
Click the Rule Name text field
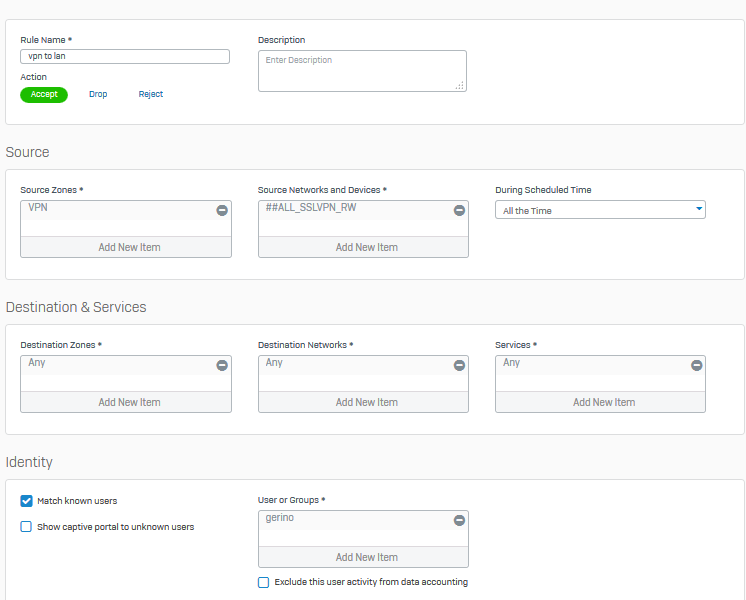click(x=125, y=57)
